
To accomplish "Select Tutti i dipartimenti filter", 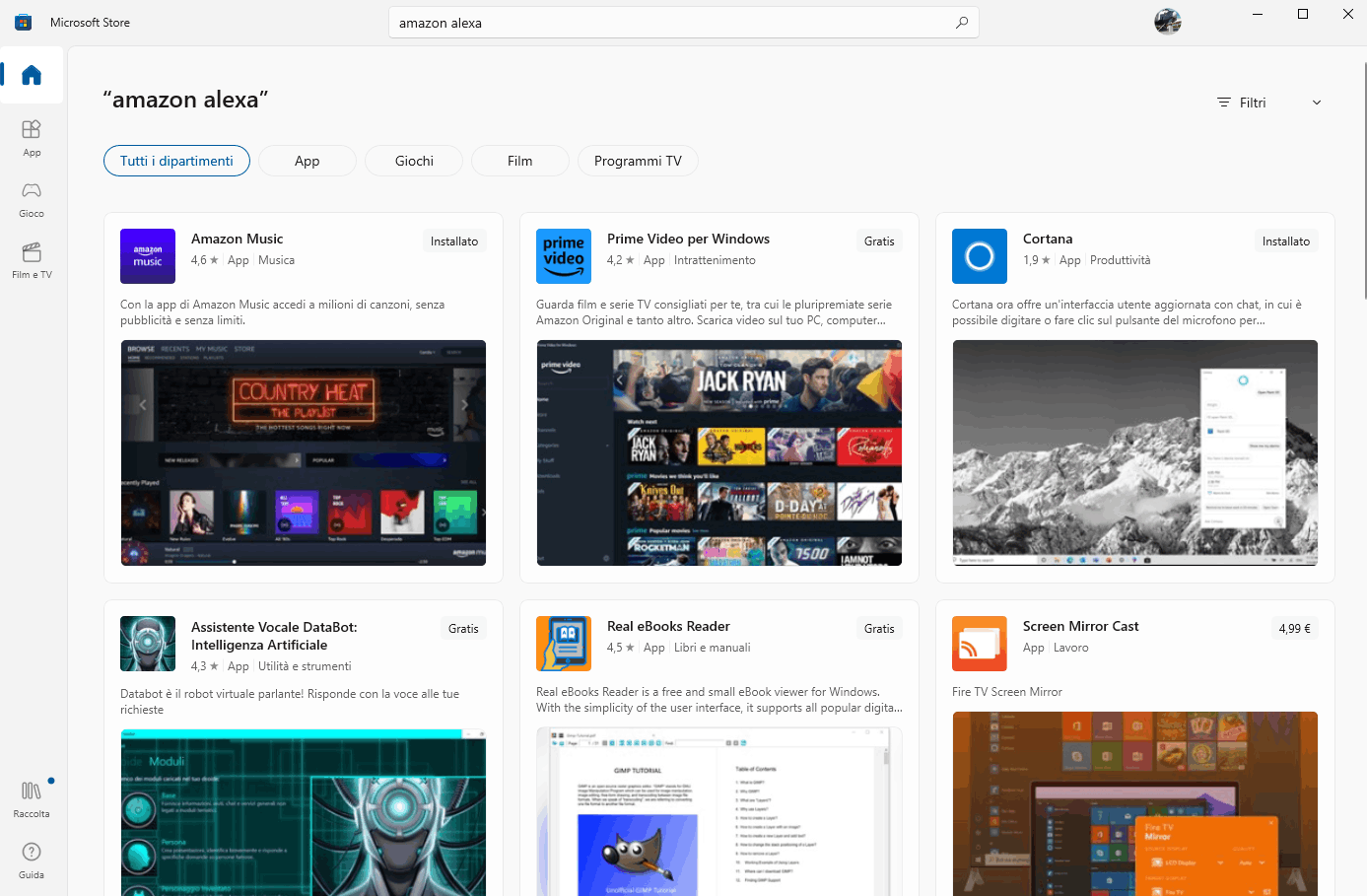I will pos(176,161).
